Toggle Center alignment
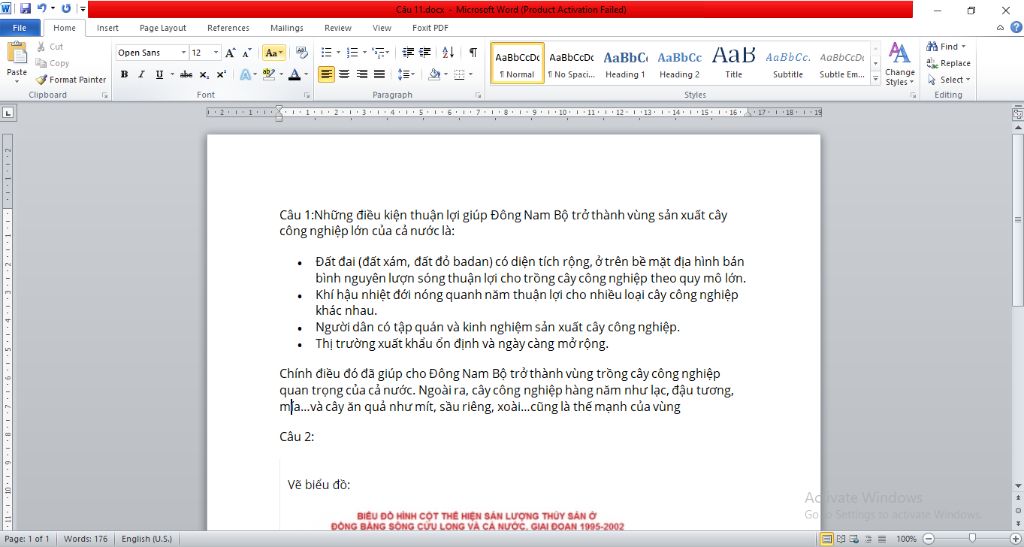The height and width of the screenshot is (547, 1024). click(344, 74)
